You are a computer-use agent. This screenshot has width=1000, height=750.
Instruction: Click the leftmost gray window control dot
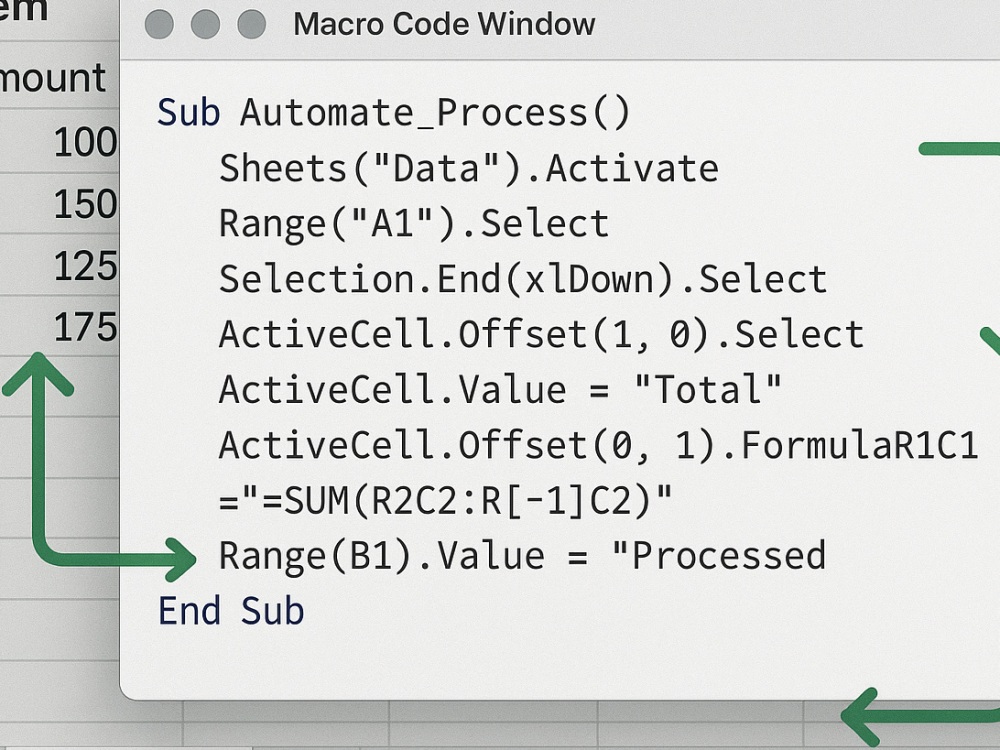(159, 24)
